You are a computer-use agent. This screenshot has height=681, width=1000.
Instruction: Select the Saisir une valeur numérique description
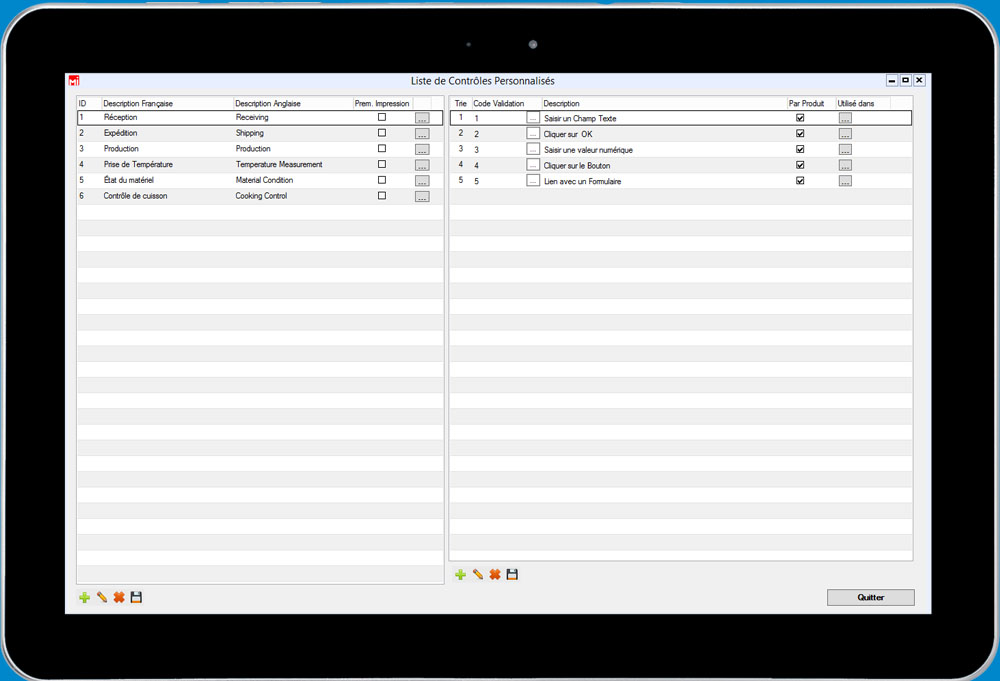pos(588,150)
